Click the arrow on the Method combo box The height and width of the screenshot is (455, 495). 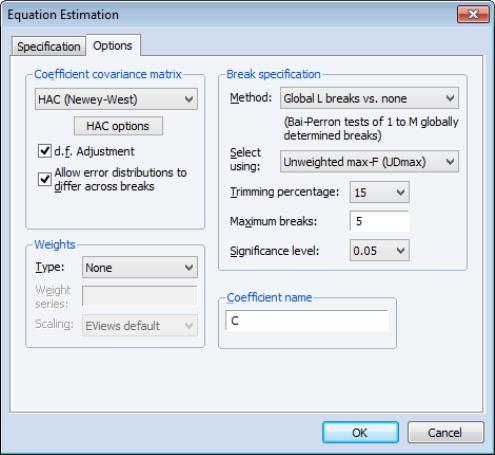click(450, 98)
